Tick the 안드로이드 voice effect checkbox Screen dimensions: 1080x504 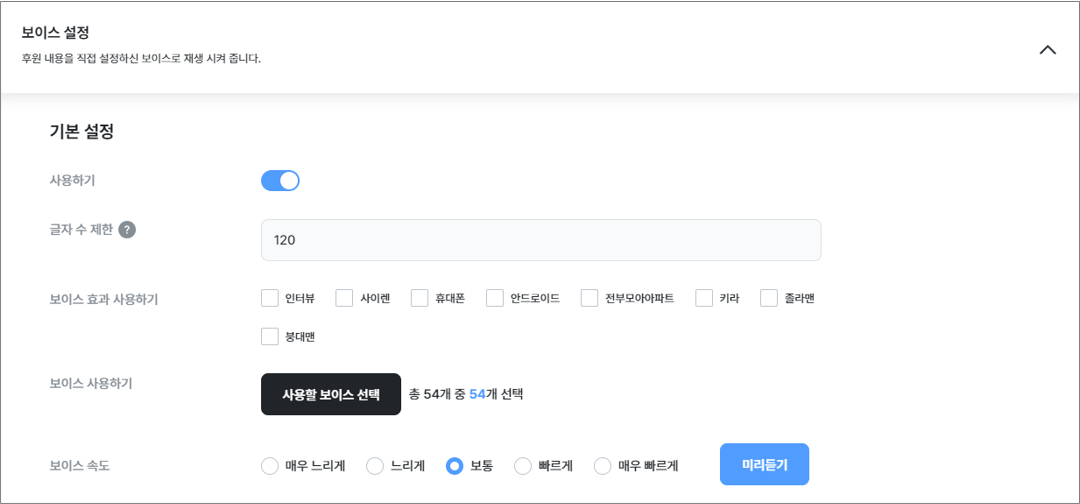coord(495,298)
